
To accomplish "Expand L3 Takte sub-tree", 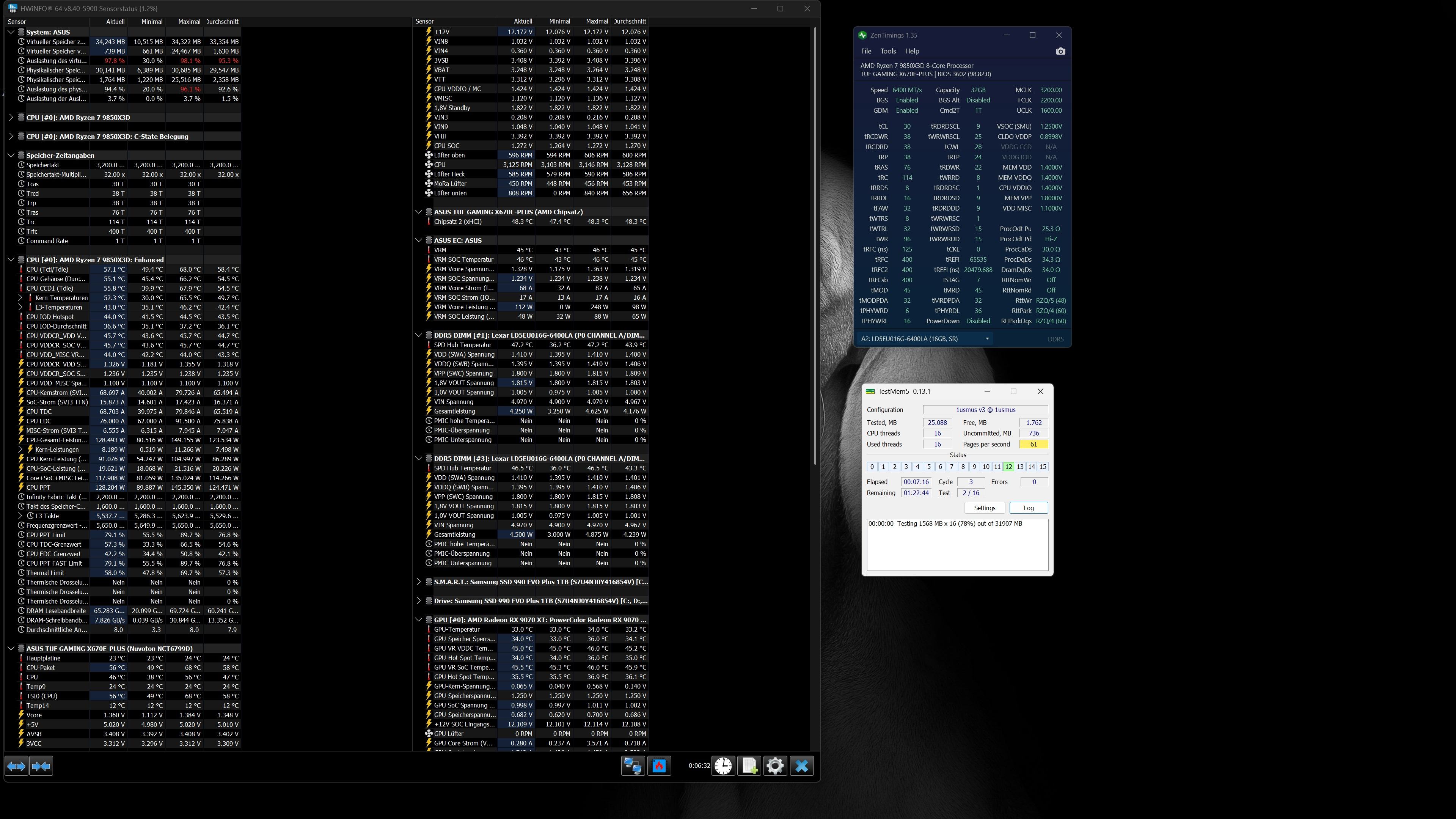I will 20,516.
